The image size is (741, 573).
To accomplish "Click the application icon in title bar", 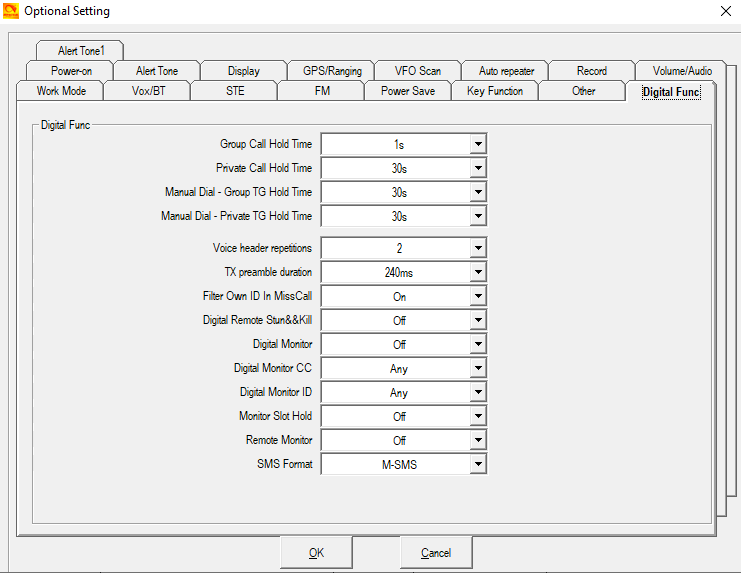I will [x=10, y=11].
